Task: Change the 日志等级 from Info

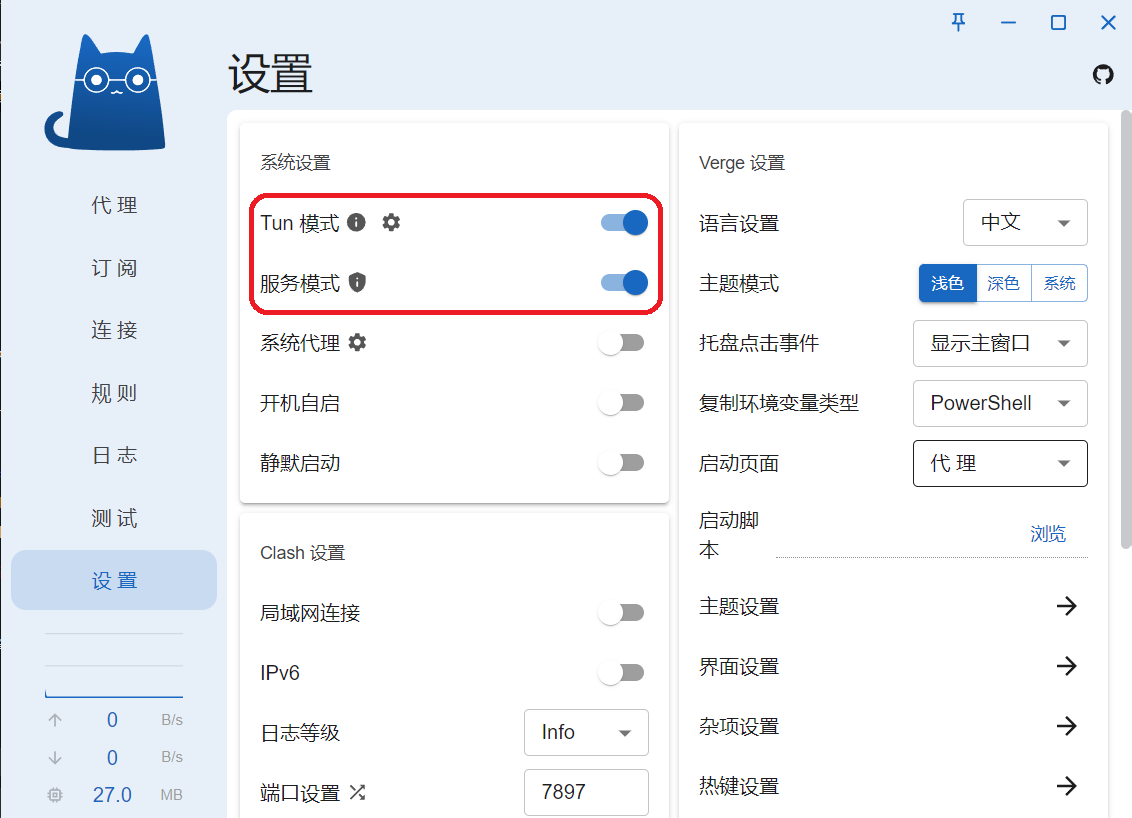Action: click(586, 732)
